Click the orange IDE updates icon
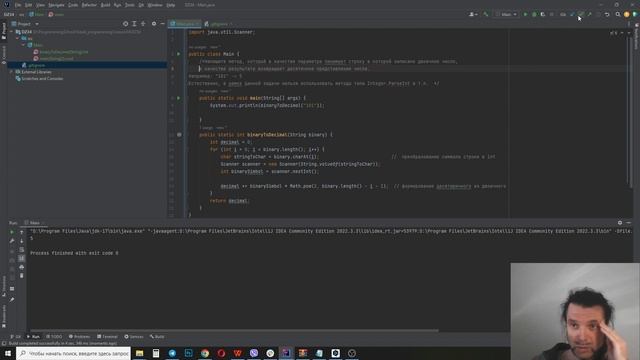Image resolution: width=640 pixels, height=360 pixels. pos(627,14)
